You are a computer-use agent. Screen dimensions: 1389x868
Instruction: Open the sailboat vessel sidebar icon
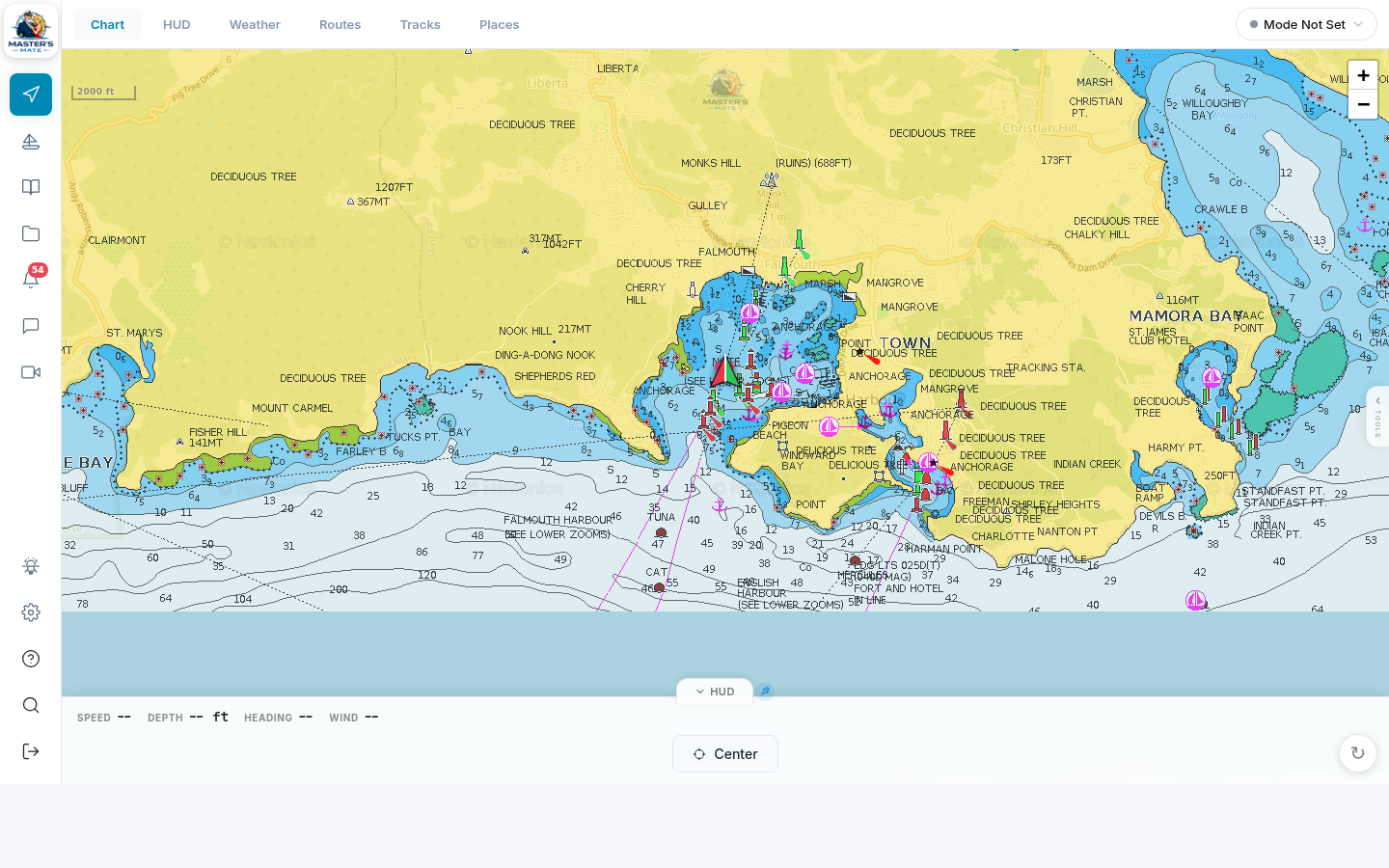coord(31,142)
